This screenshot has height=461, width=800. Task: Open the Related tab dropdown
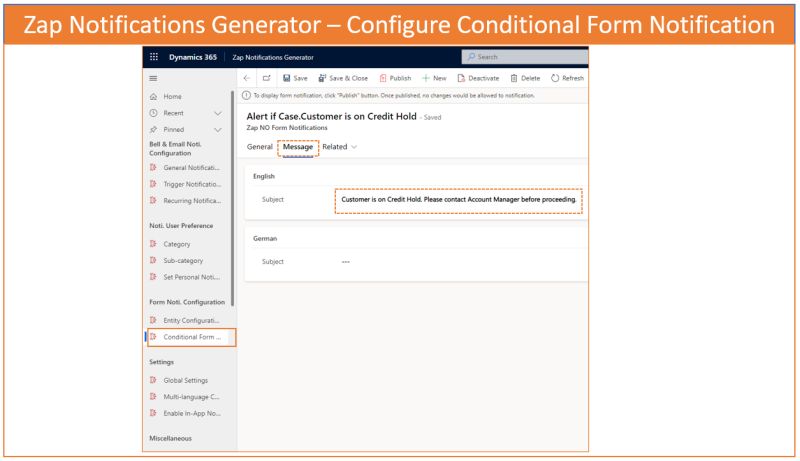coord(340,147)
